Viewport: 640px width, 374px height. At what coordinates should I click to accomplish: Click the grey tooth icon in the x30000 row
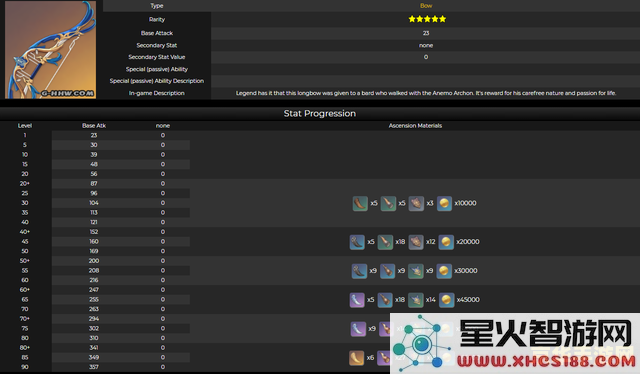pyautogui.click(x=359, y=271)
